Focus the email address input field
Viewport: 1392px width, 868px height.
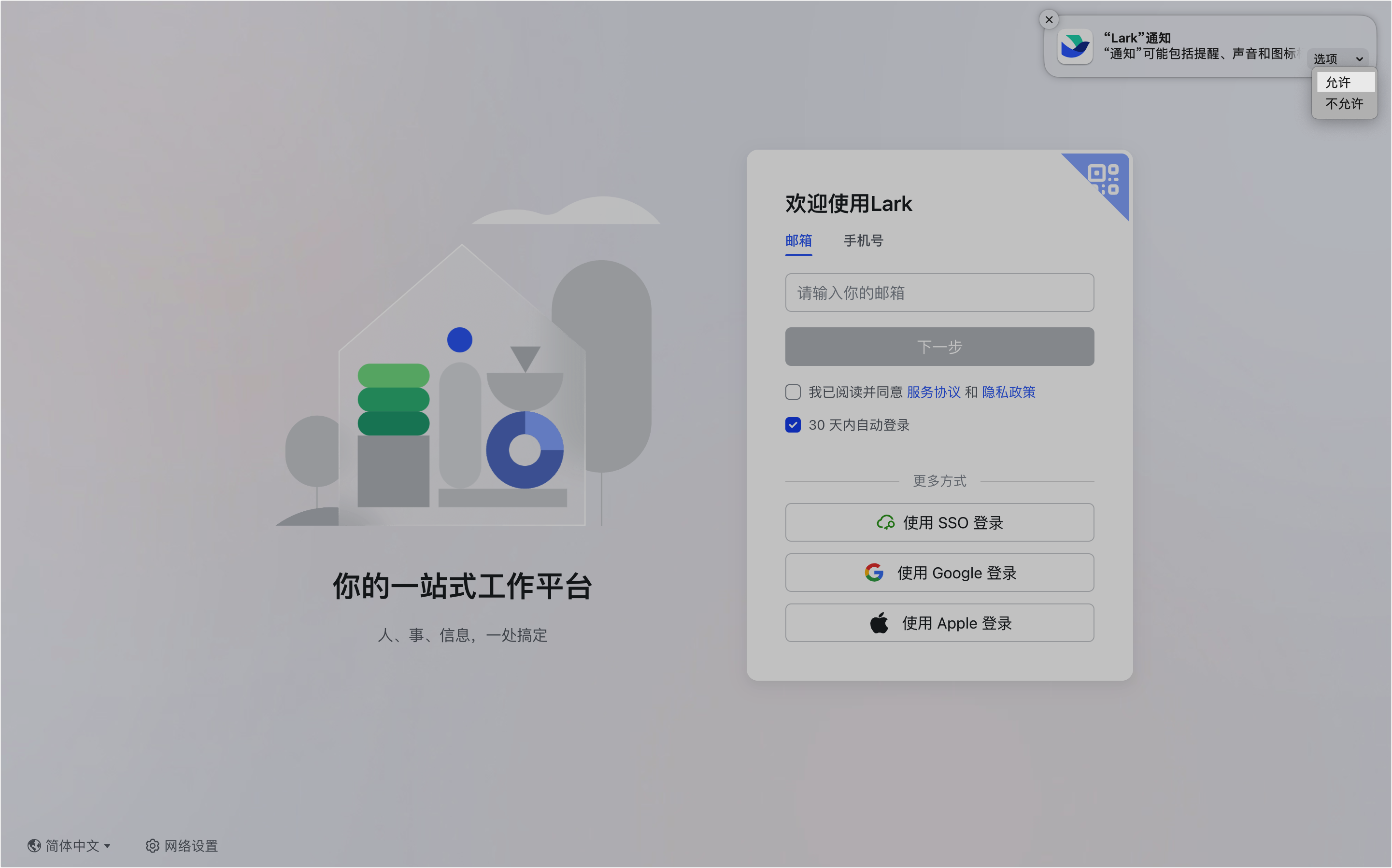(x=939, y=293)
